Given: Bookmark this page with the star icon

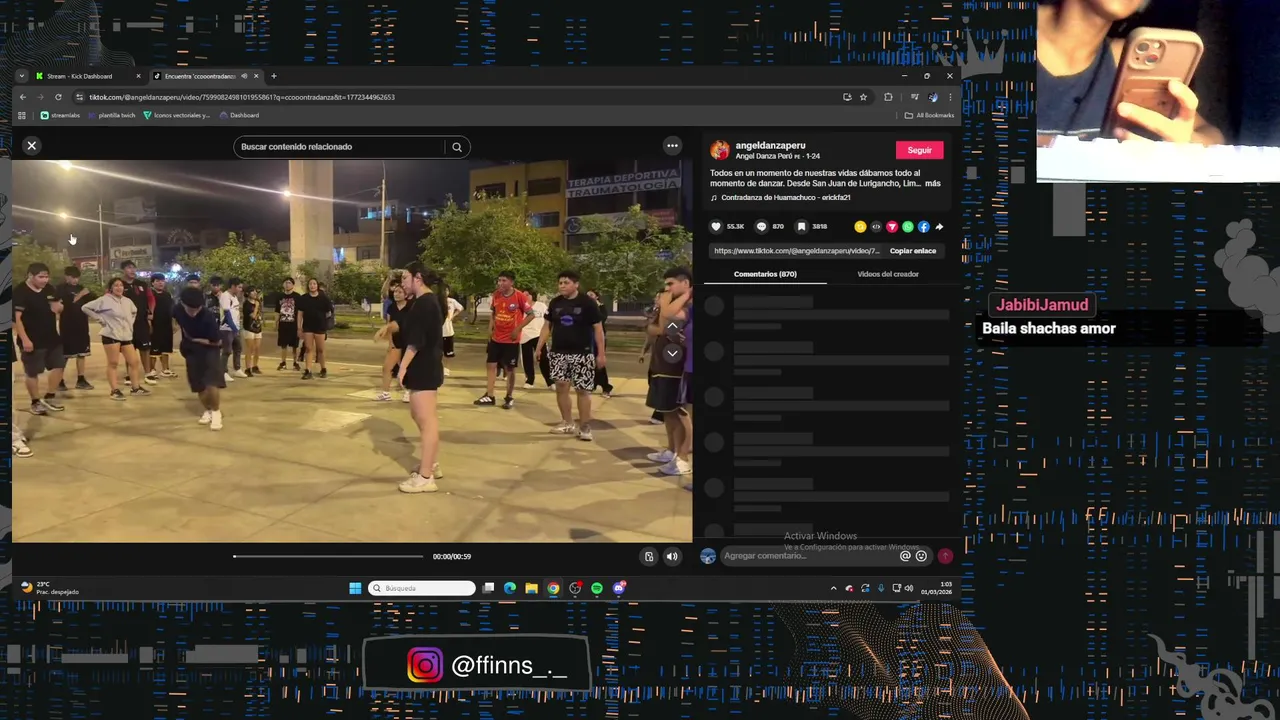Looking at the screenshot, I should [863, 97].
